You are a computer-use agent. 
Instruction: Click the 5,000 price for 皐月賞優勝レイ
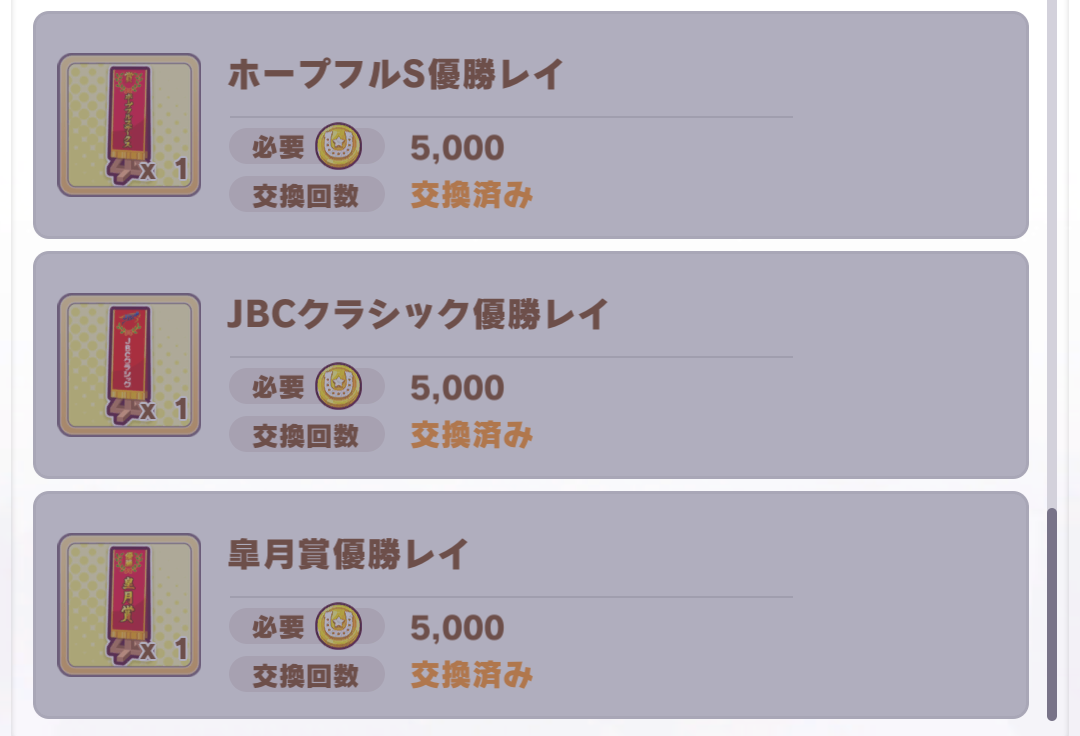coord(457,628)
